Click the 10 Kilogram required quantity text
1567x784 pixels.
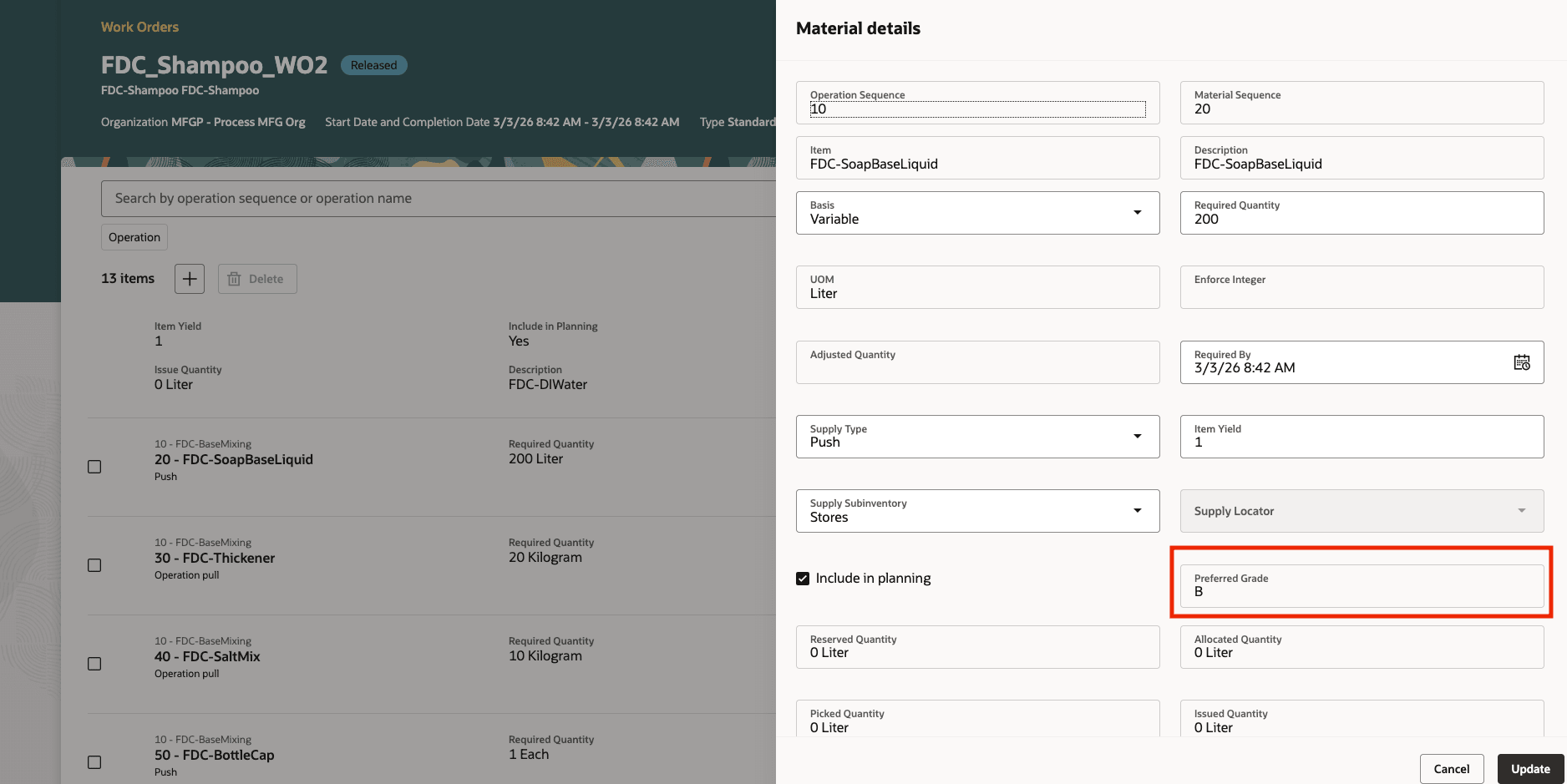click(545, 655)
